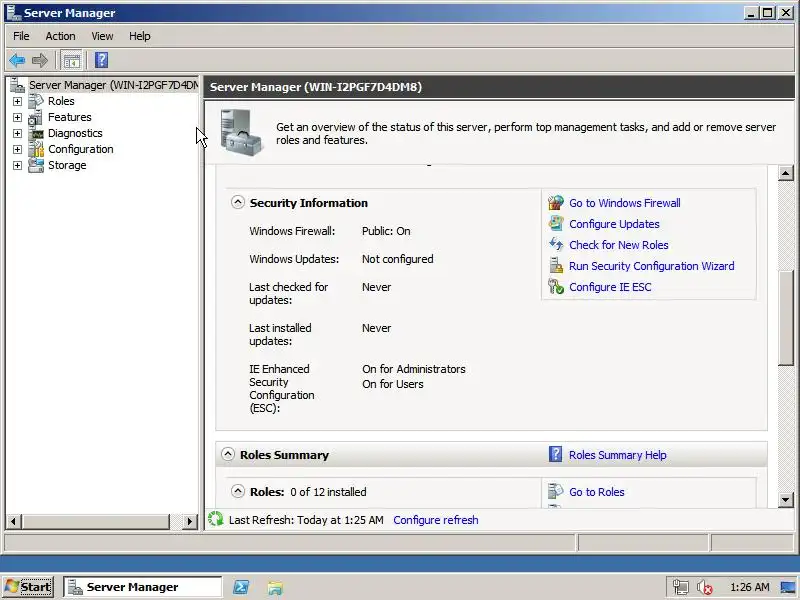Click the Storage tree icon
This screenshot has width=800, height=600.
(x=36, y=165)
